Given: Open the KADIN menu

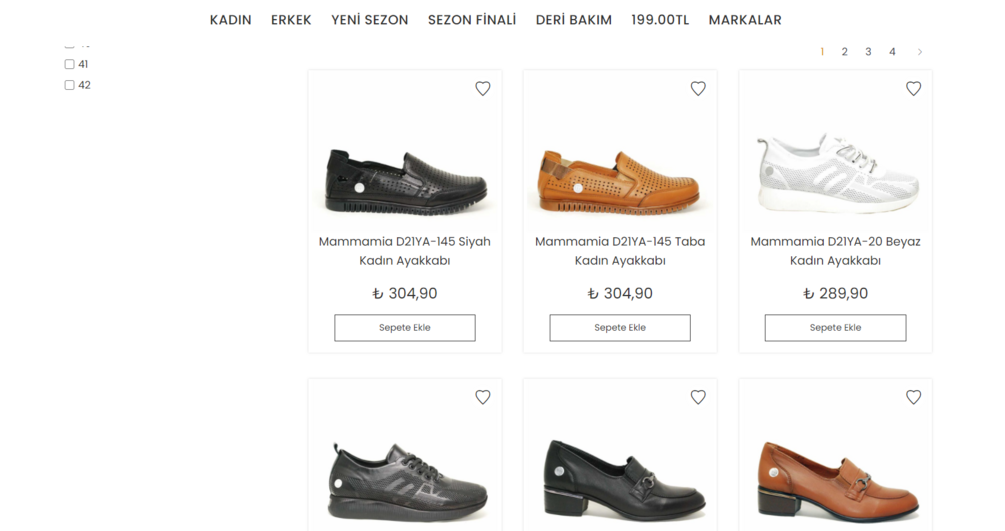Looking at the screenshot, I should tap(230, 20).
